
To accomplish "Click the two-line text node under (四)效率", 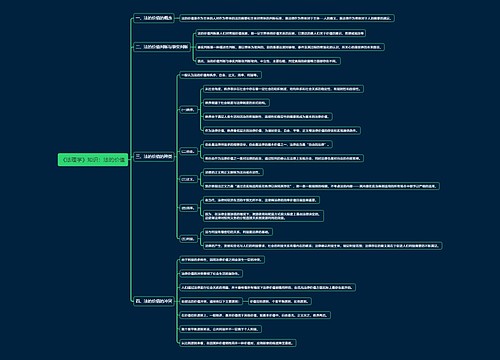I will pyautogui.click(x=263, y=216).
